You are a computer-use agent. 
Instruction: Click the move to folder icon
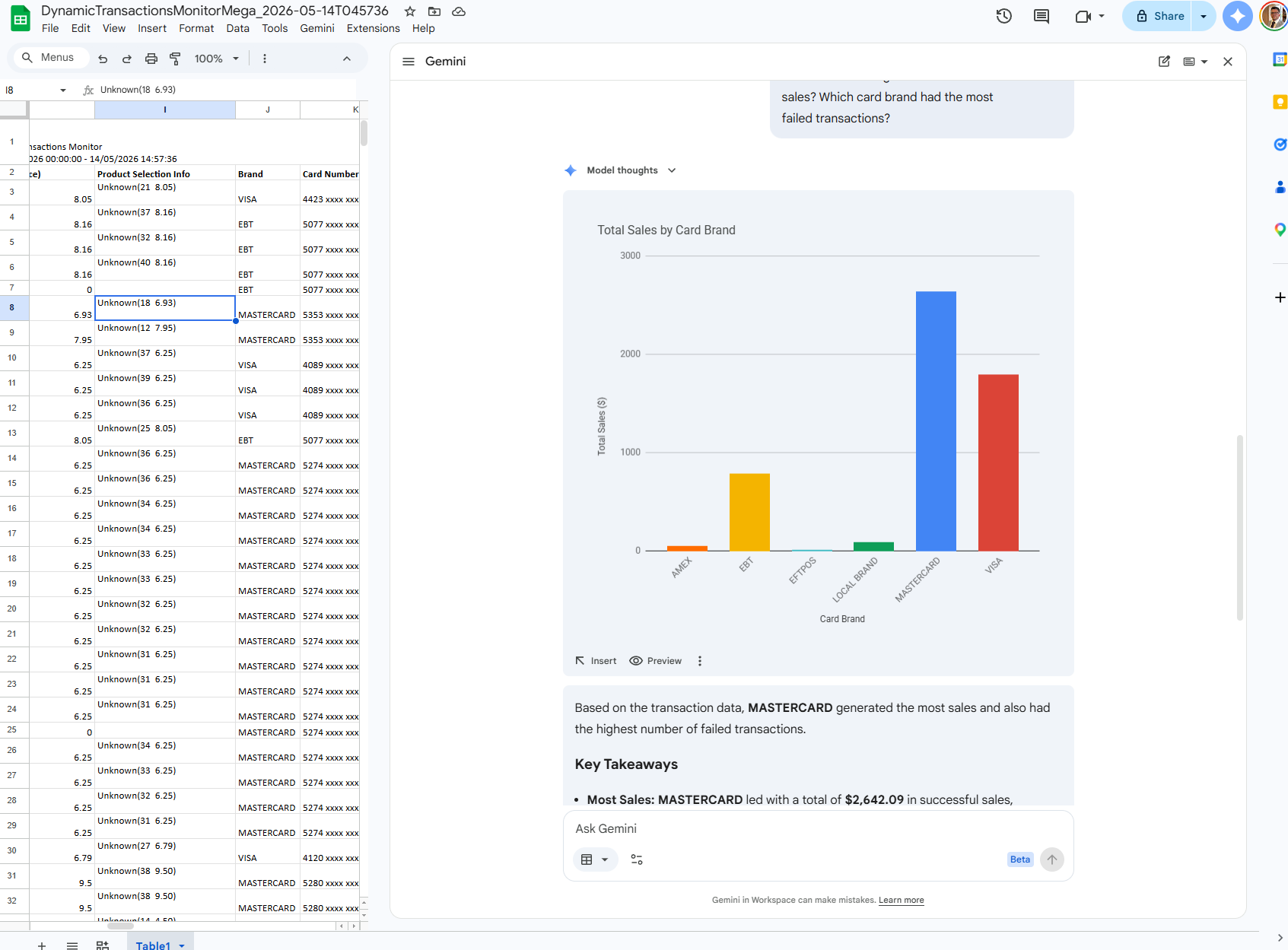[434, 11]
